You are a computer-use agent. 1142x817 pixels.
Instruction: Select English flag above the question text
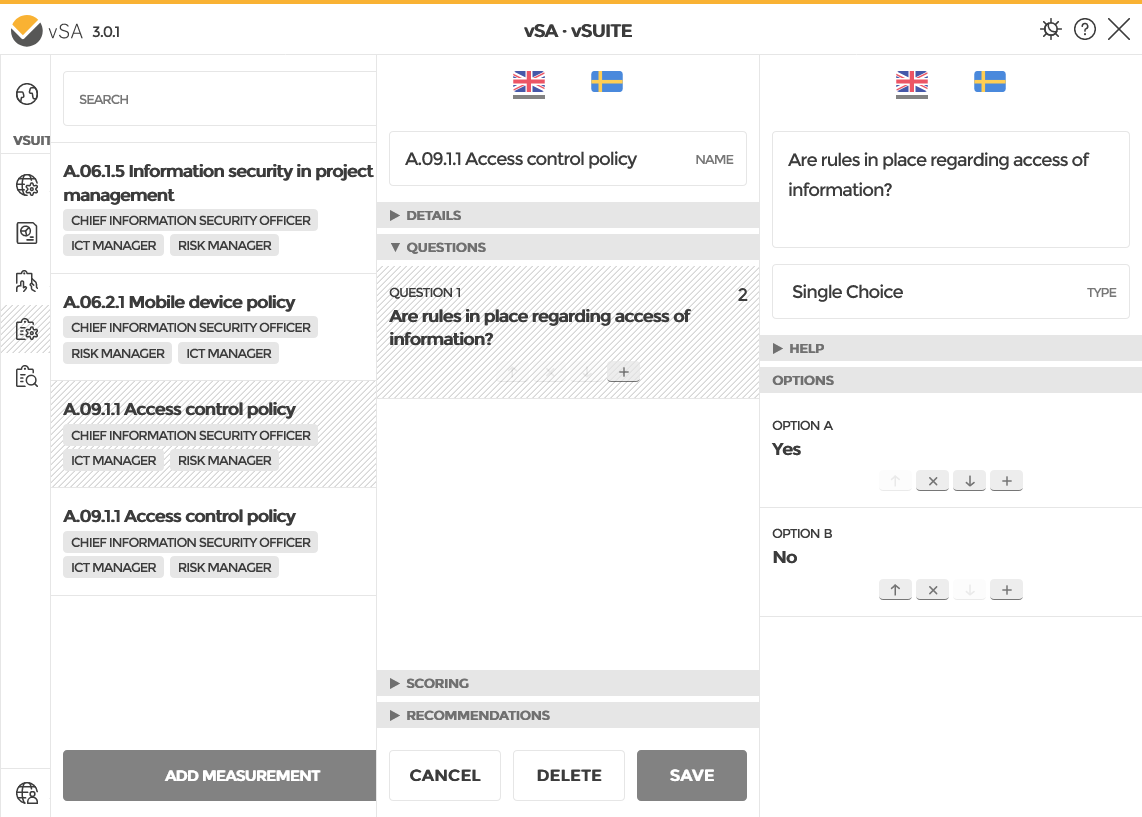point(912,82)
